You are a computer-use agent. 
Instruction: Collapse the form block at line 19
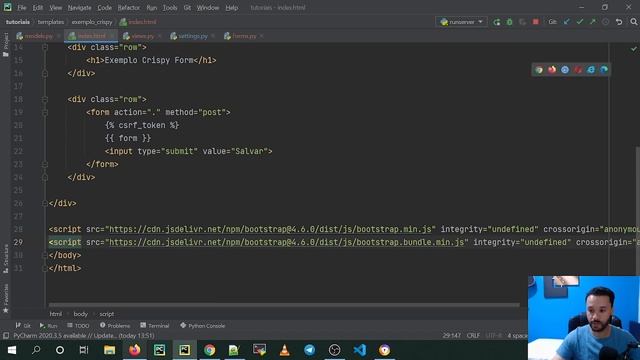click(x=45, y=112)
